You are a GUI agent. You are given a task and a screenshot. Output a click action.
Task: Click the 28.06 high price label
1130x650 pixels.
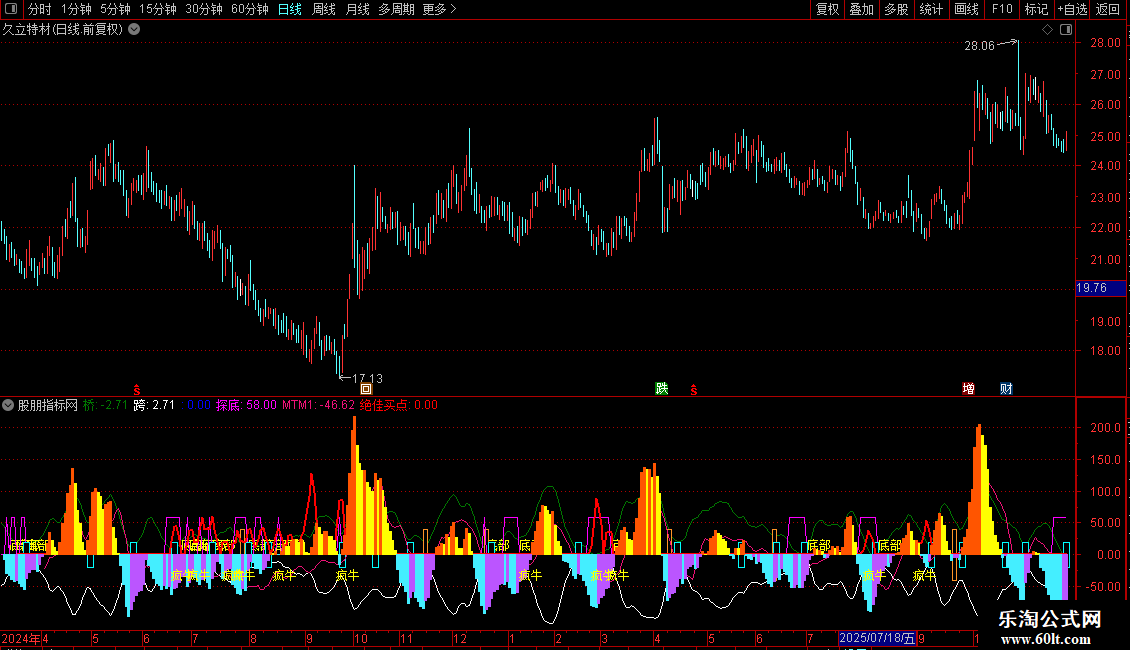click(x=979, y=46)
